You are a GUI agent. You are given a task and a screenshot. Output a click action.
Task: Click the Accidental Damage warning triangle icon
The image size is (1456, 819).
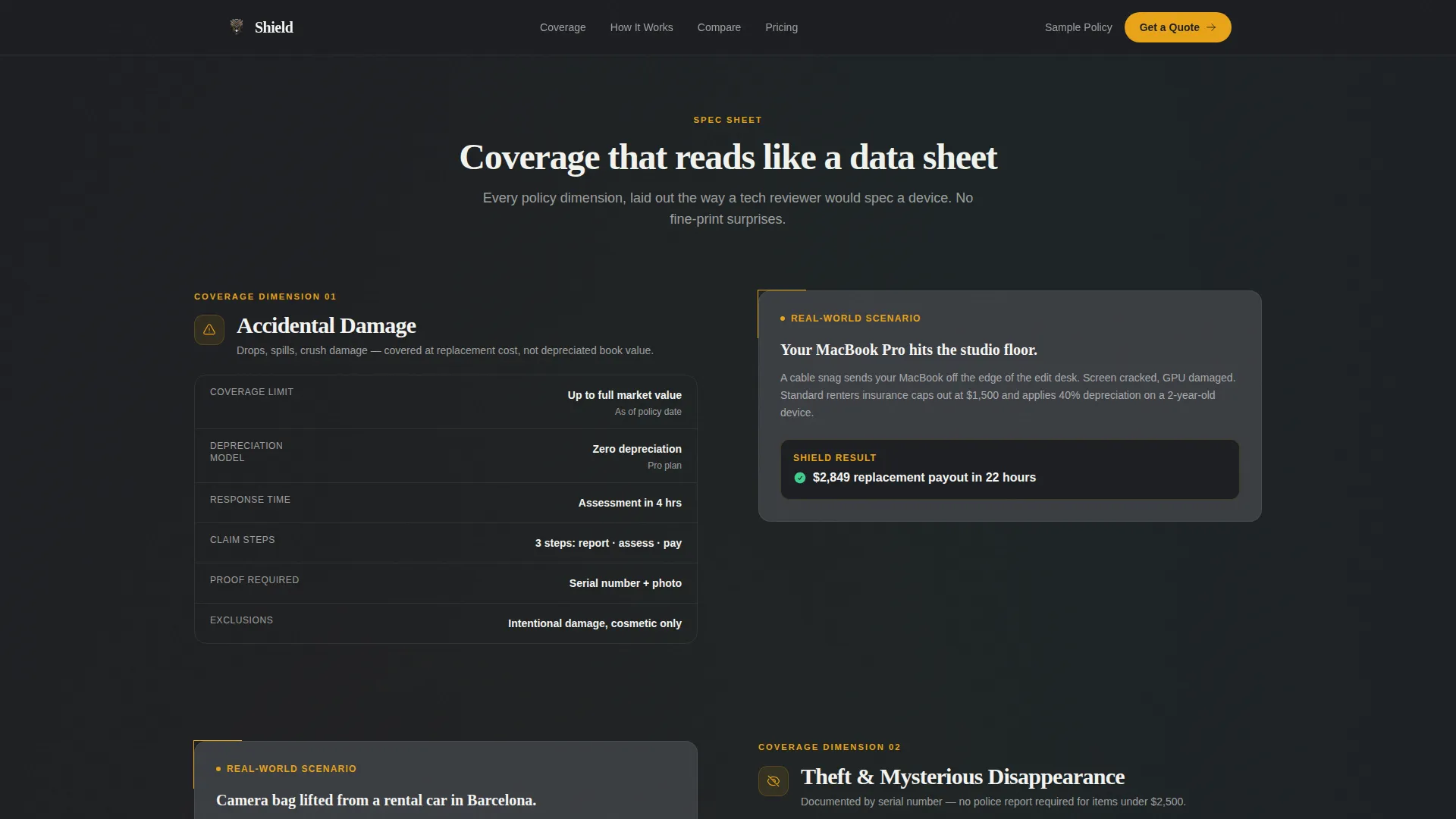209,330
